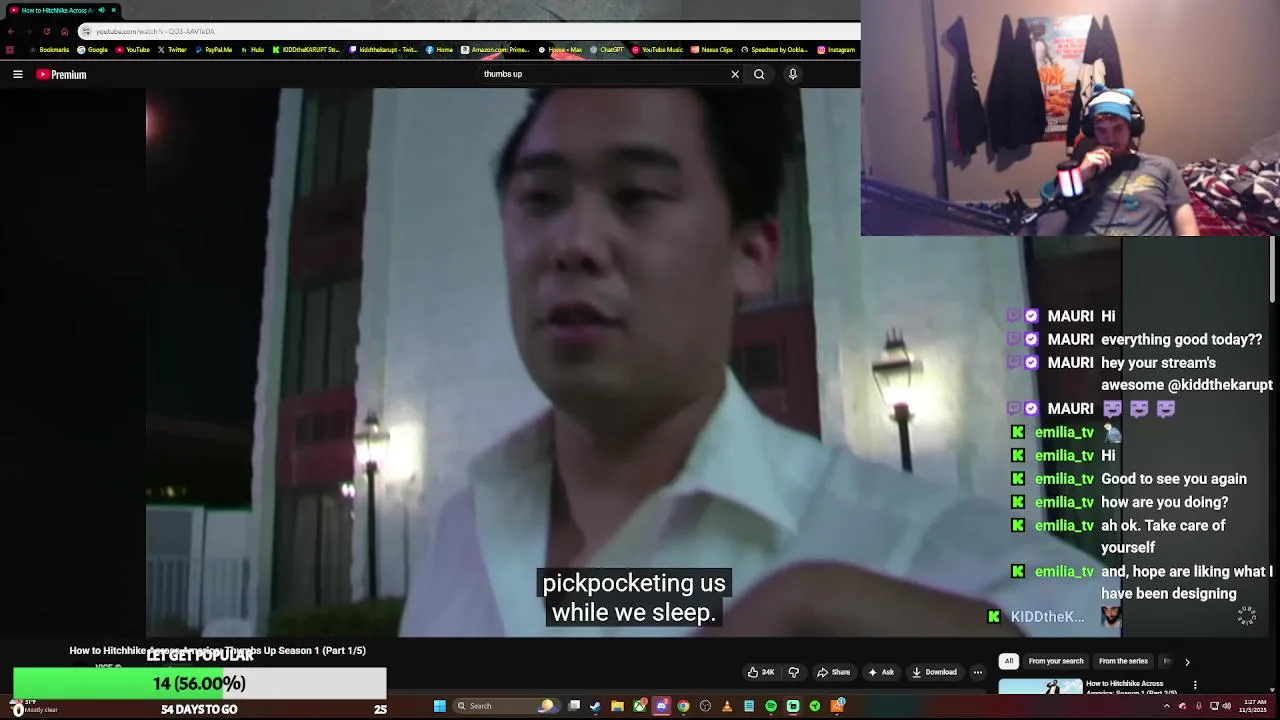The width and height of the screenshot is (1280, 720).
Task: Open Google Chrome from the taskbar
Action: tap(683, 706)
